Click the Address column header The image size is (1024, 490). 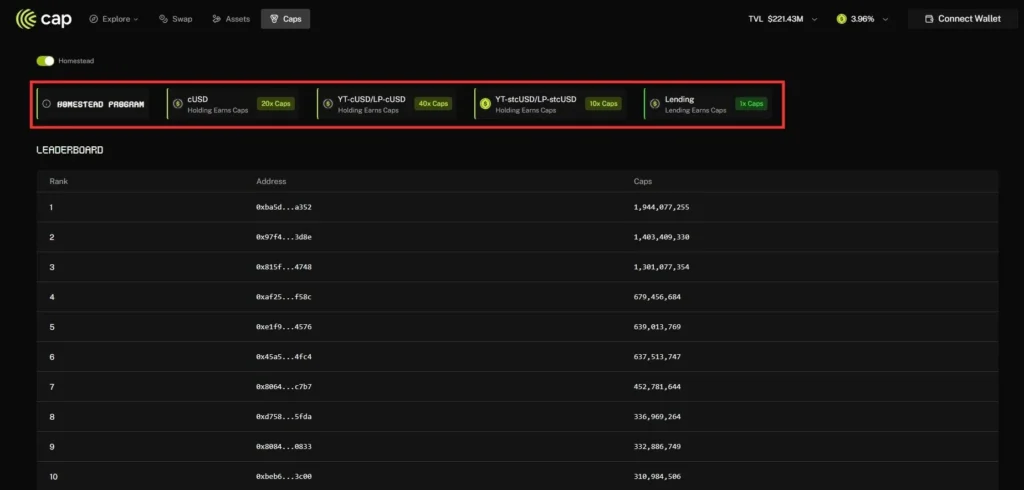271,181
